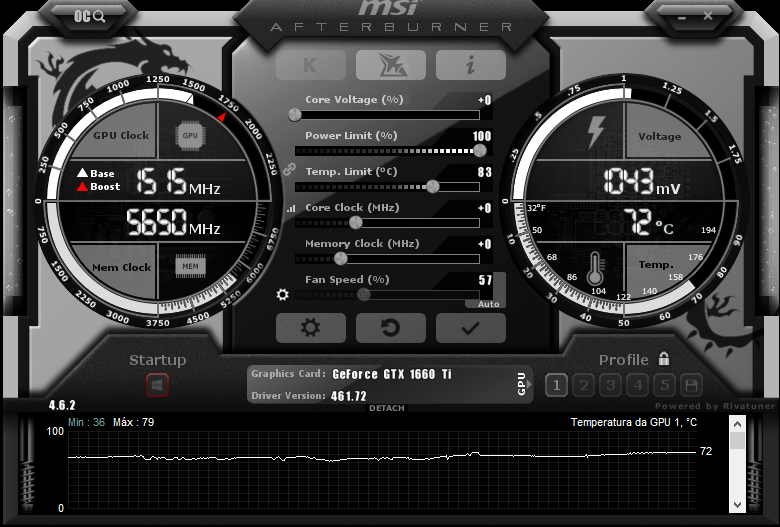The height and width of the screenshot is (527, 780).
Task: Click the graph scrollbar down arrow
Action: pyautogui.click(x=737, y=504)
